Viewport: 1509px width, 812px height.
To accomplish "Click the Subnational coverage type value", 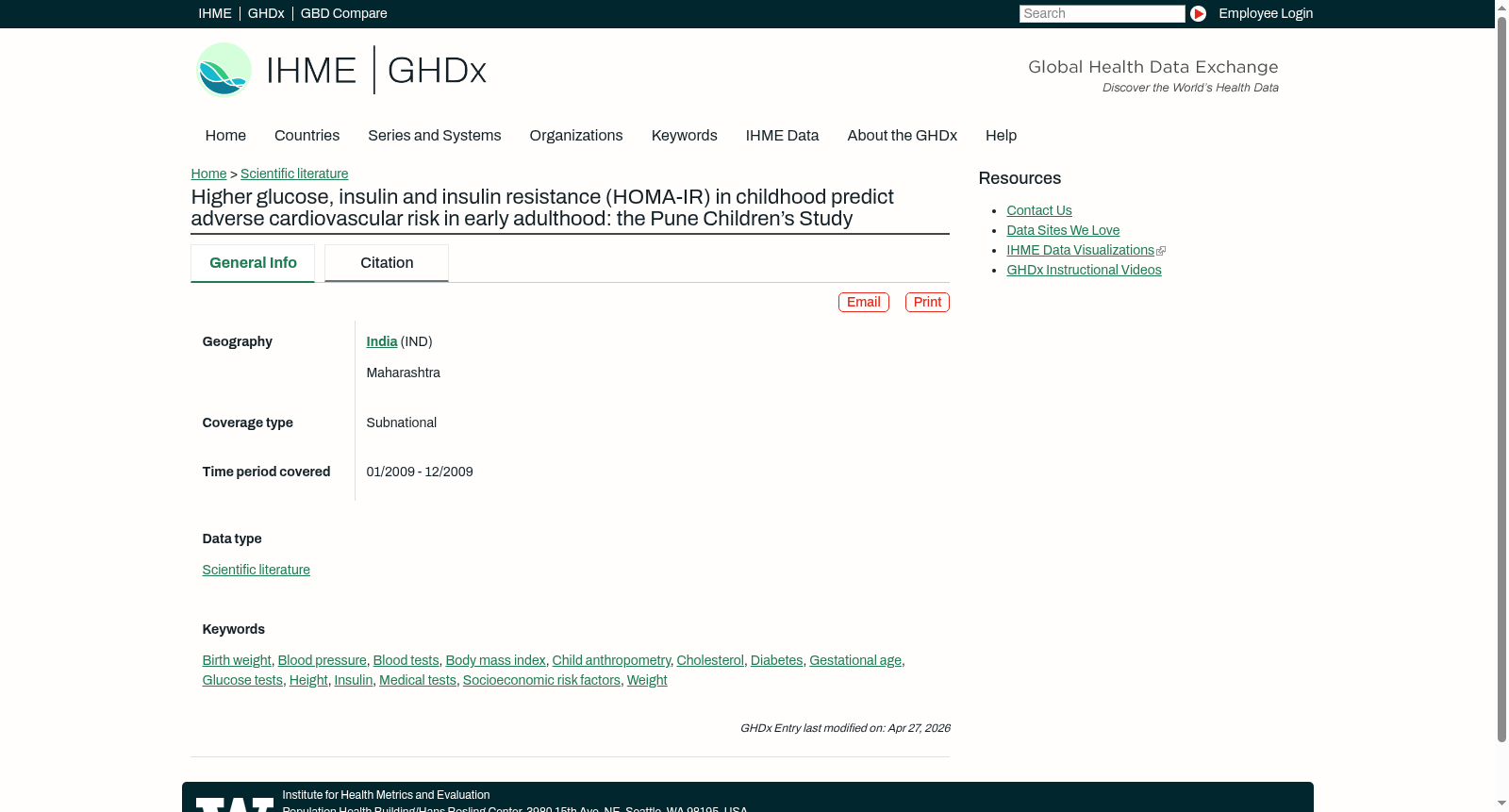I will 401,423.
